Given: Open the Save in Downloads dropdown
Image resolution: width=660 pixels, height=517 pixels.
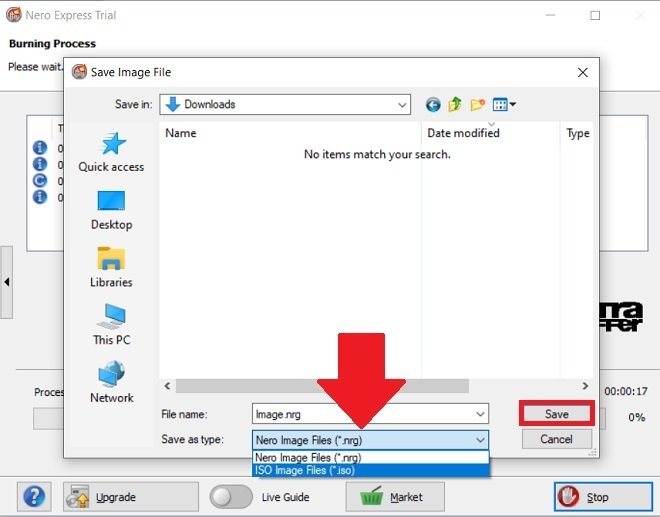Looking at the screenshot, I should point(285,104).
